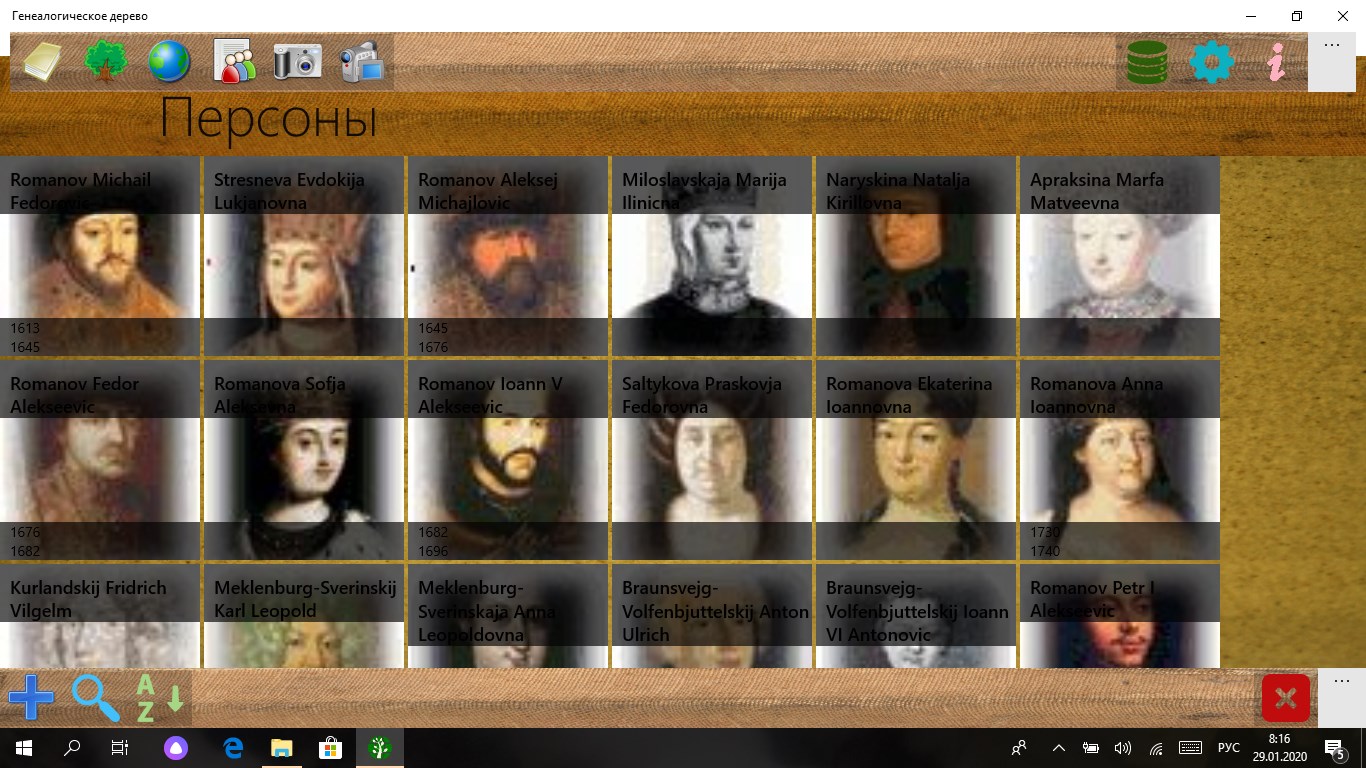Open File Explorer from taskbar
Screen dimensions: 1366x768
tap(282, 748)
